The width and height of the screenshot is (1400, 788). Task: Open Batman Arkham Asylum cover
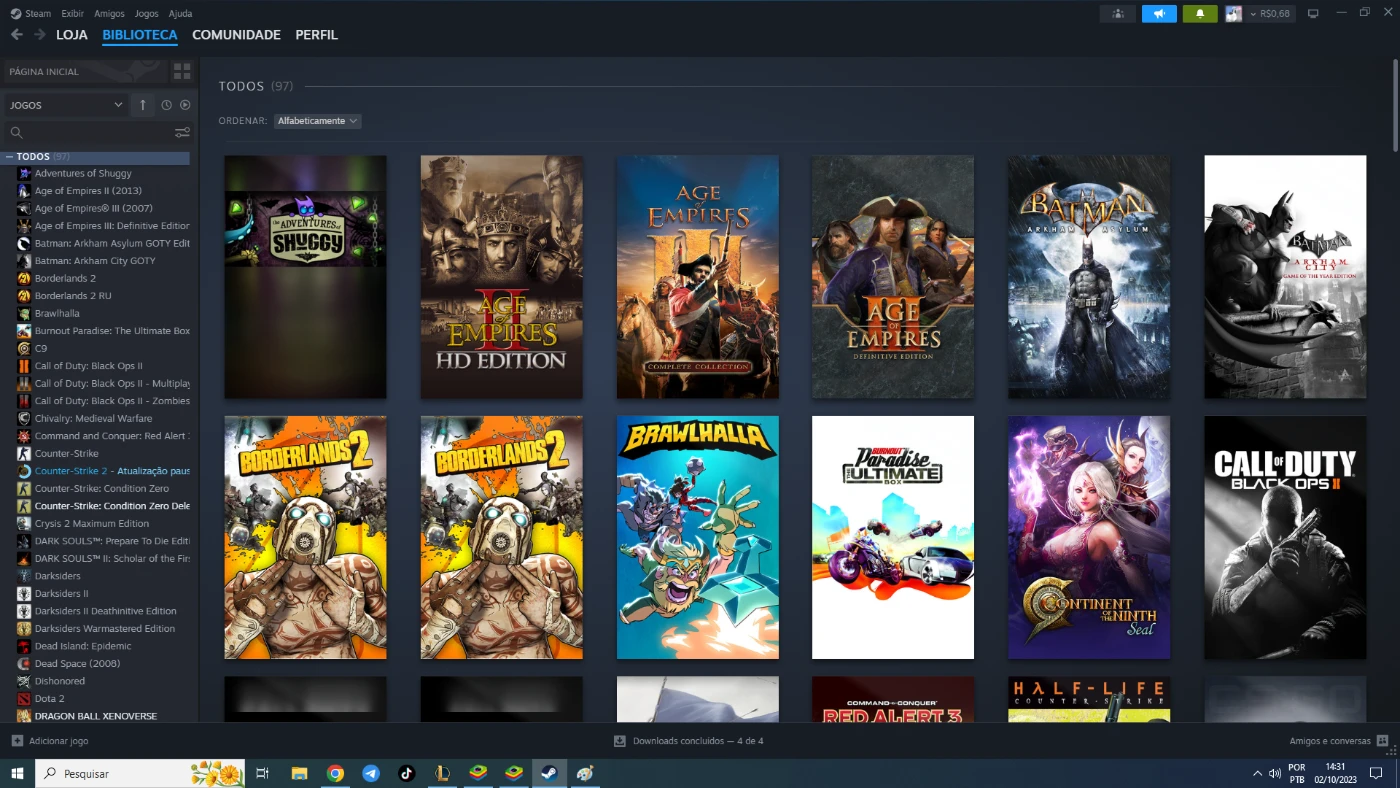1089,277
